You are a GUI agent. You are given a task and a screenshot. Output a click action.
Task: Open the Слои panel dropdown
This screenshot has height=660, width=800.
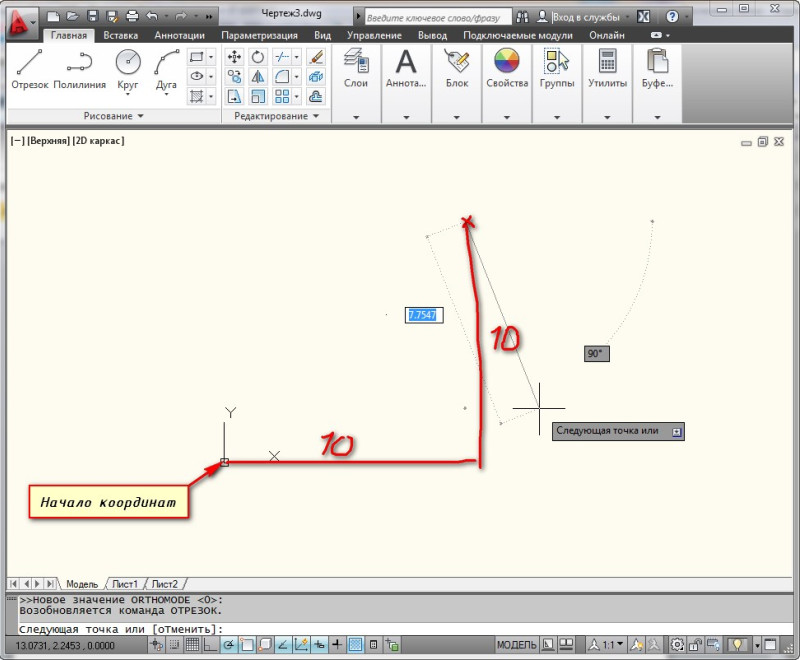(356, 117)
